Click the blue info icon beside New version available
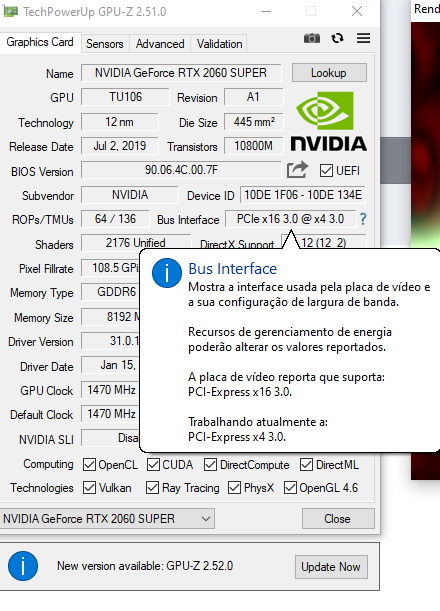The width and height of the screenshot is (440, 611). tap(23, 566)
